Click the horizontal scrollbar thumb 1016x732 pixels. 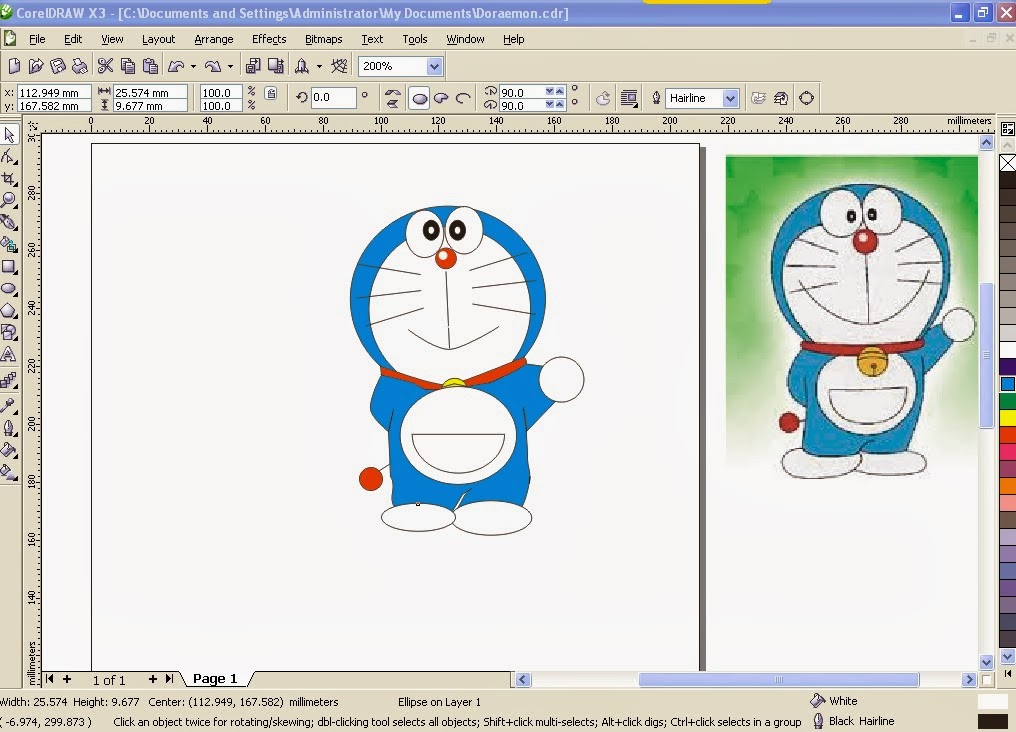(779, 680)
